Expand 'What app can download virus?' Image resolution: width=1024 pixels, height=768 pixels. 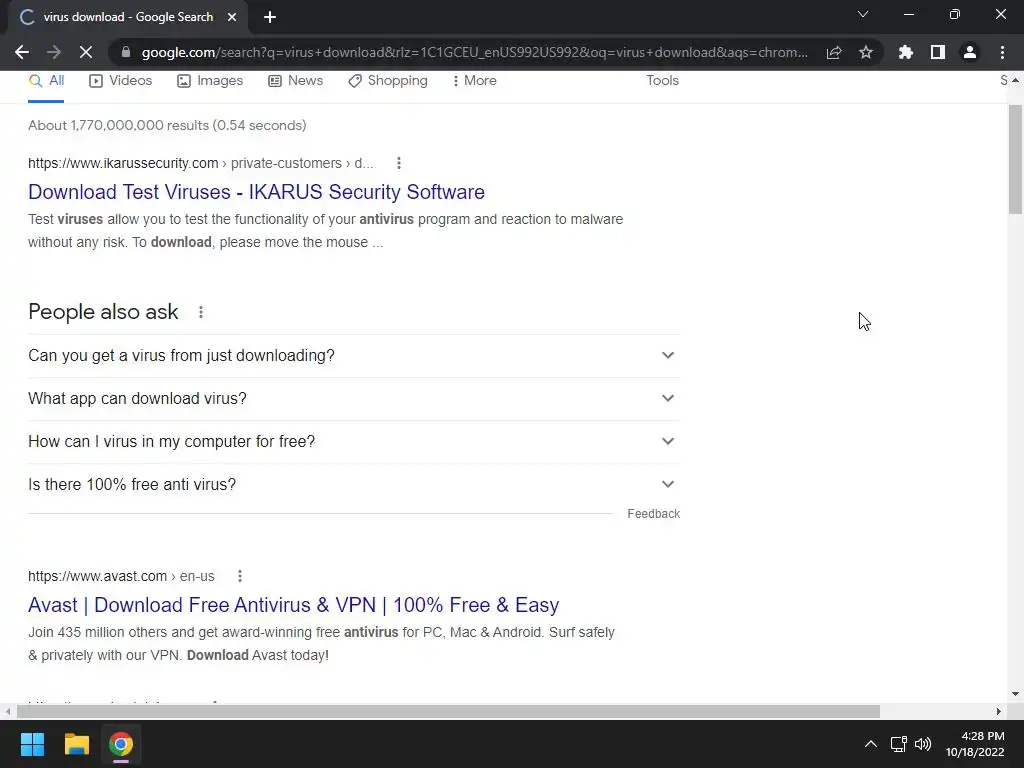coord(354,398)
